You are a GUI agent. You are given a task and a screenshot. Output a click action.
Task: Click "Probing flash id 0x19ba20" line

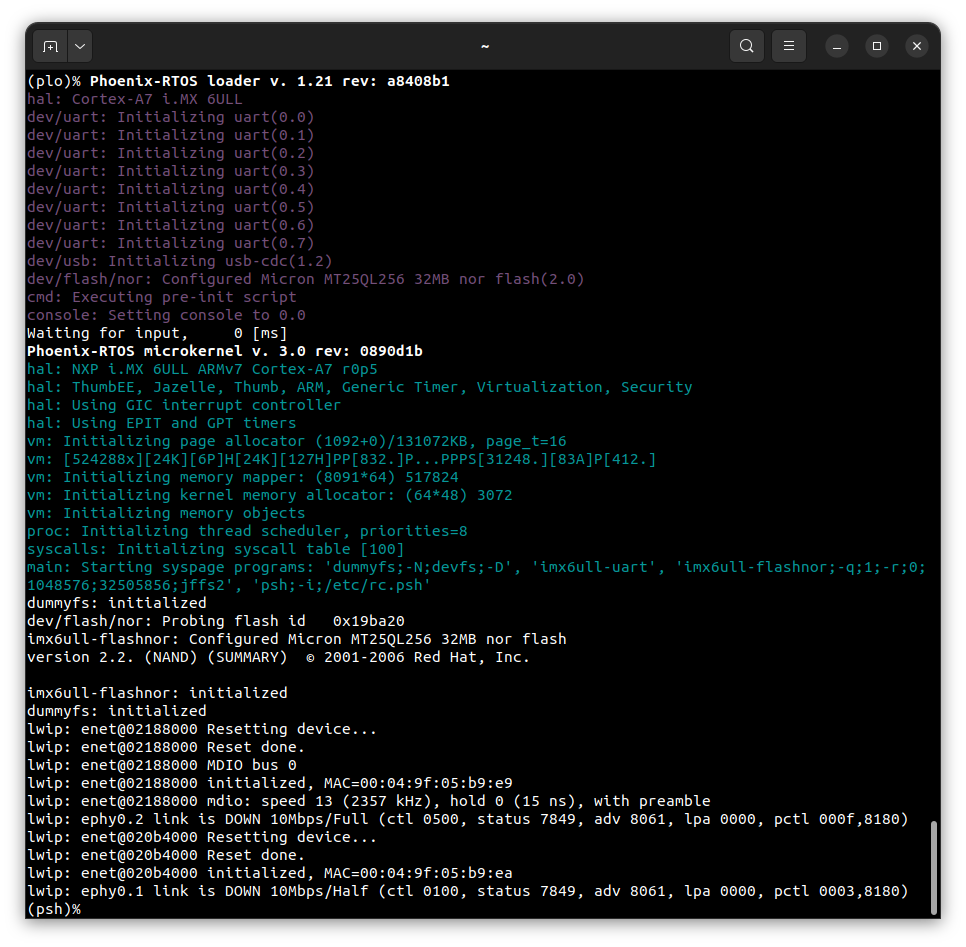click(x=216, y=621)
